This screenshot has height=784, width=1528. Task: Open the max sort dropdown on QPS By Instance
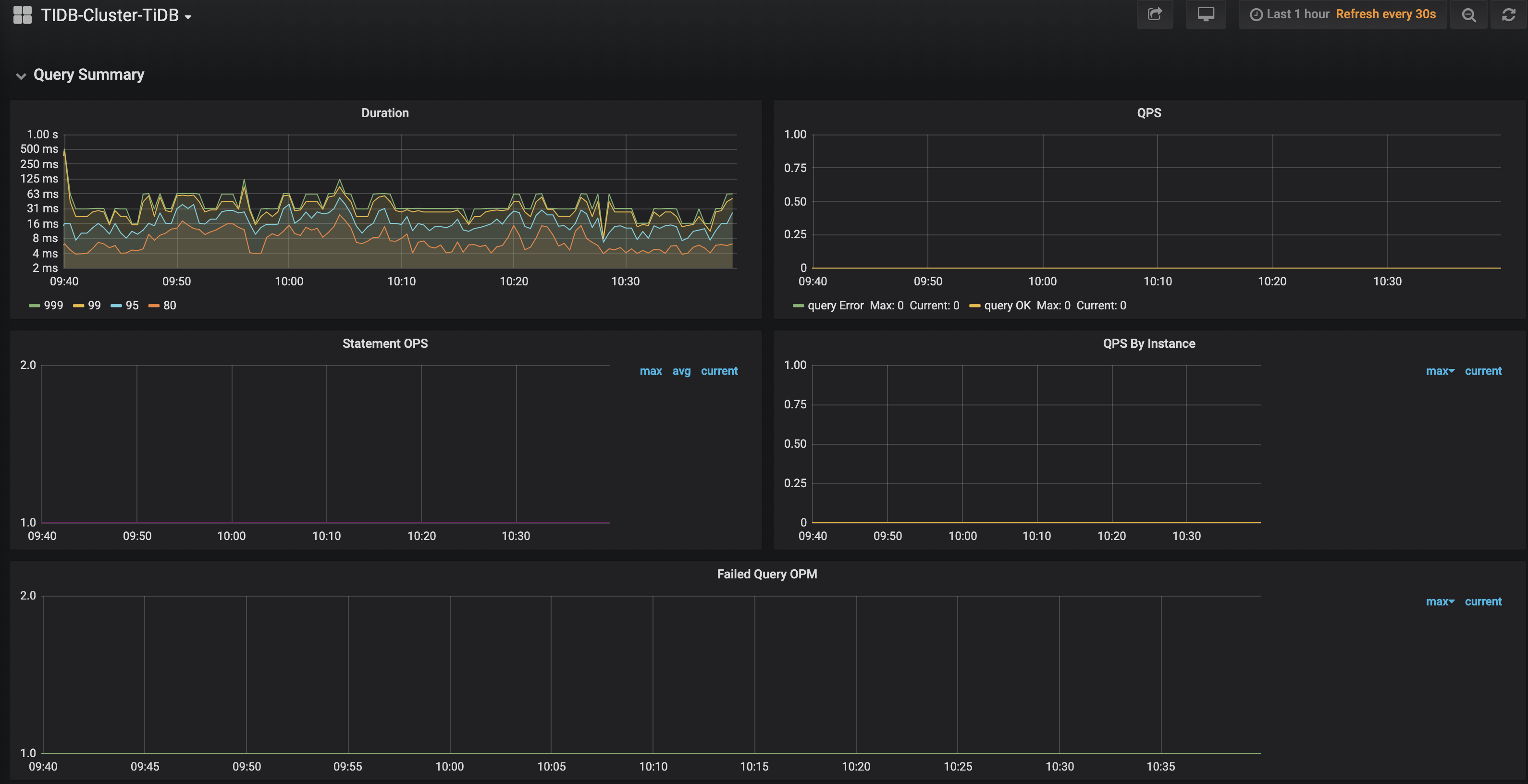tap(1439, 371)
